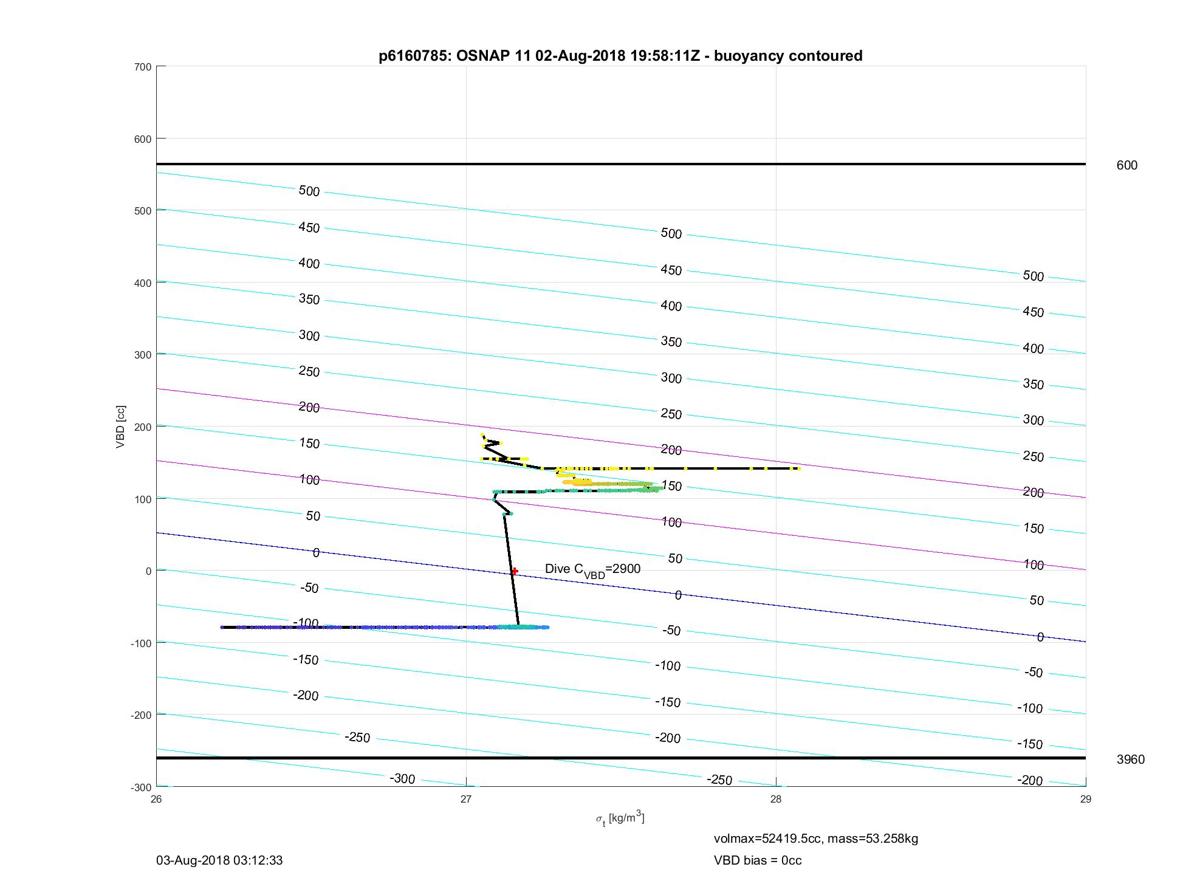The width and height of the screenshot is (1200, 885).
Task: Click the dashed blue zero-buoyancy contour line
Action: coord(621,587)
